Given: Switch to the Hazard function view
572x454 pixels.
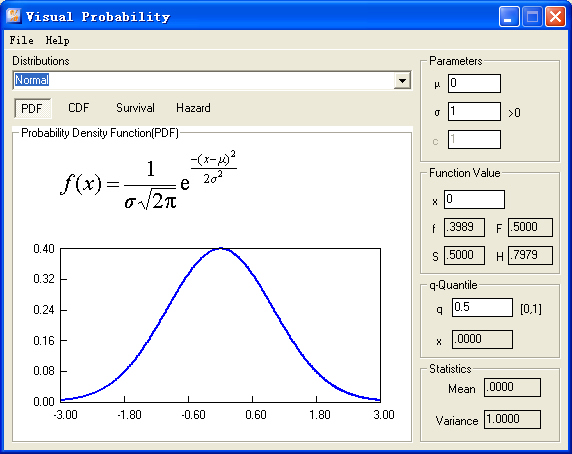Looking at the screenshot, I should coord(193,108).
